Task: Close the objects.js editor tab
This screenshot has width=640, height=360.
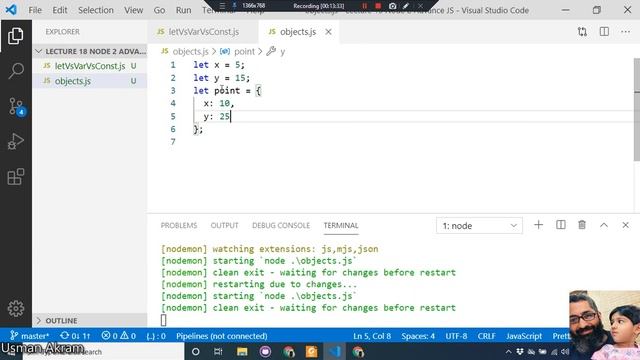Action: pos(328,32)
